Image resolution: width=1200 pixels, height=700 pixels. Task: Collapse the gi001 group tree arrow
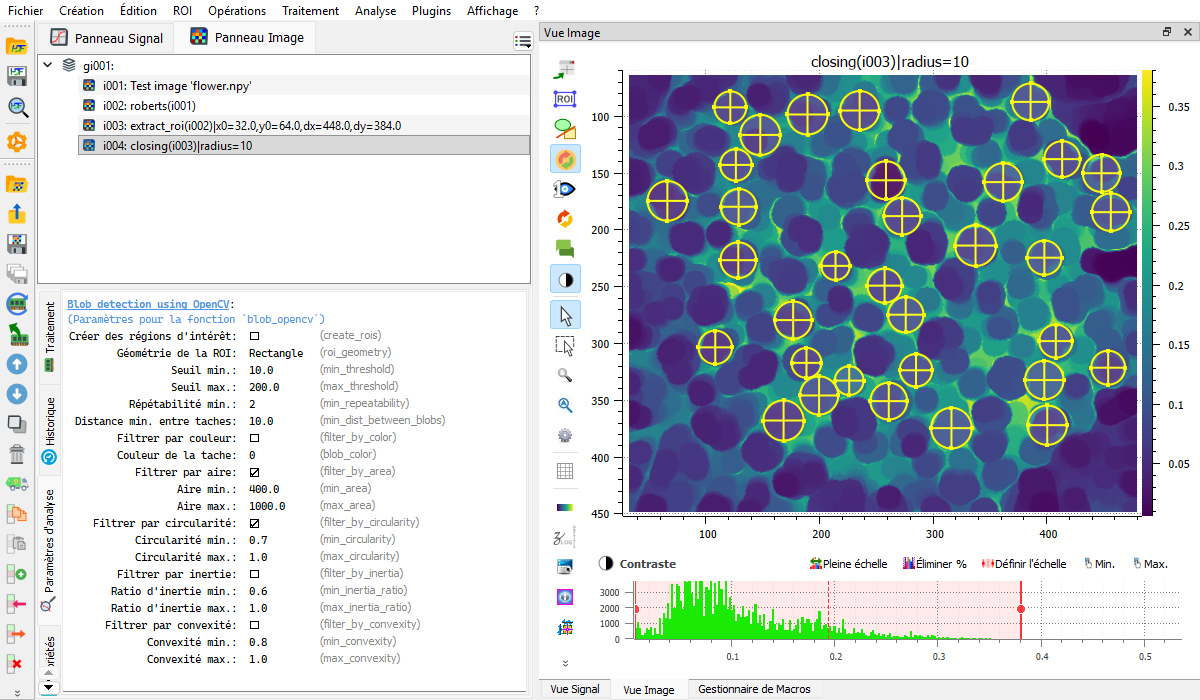[x=47, y=65]
